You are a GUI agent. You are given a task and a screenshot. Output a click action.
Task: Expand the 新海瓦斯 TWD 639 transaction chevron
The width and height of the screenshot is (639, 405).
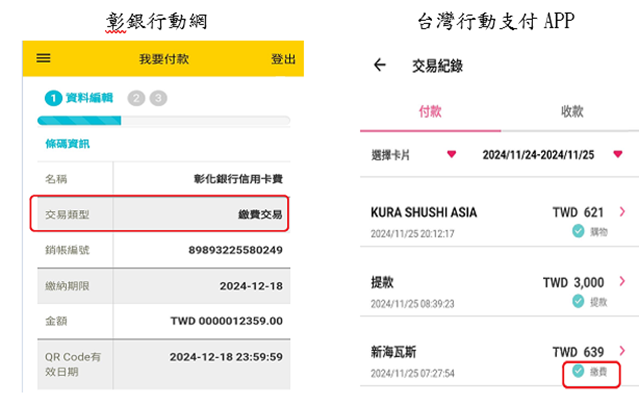(622, 352)
